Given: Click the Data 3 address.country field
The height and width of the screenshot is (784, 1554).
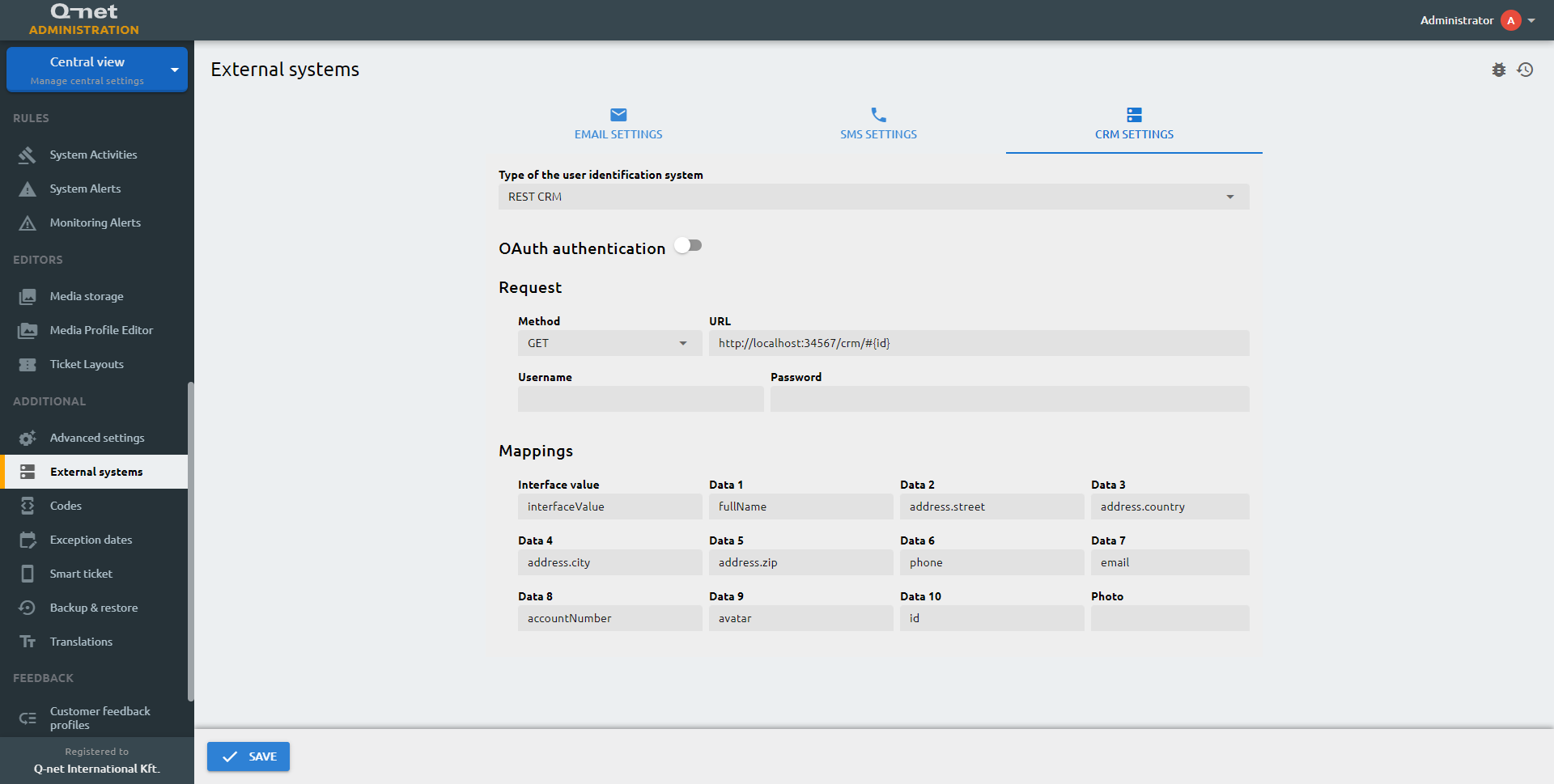Looking at the screenshot, I should click(x=1170, y=506).
